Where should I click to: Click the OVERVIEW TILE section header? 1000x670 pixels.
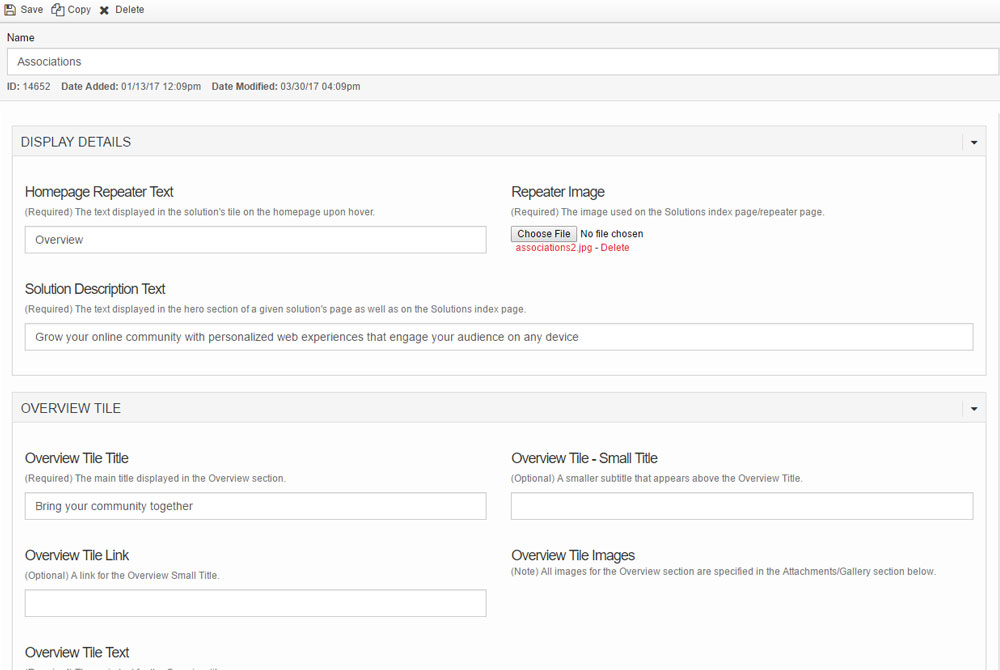tap(71, 409)
